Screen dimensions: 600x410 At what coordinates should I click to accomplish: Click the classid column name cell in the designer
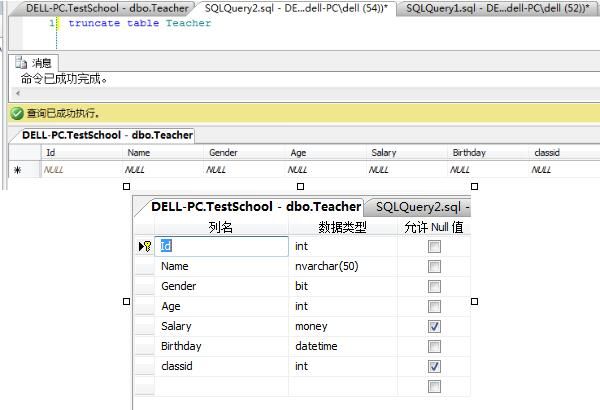click(x=221, y=366)
